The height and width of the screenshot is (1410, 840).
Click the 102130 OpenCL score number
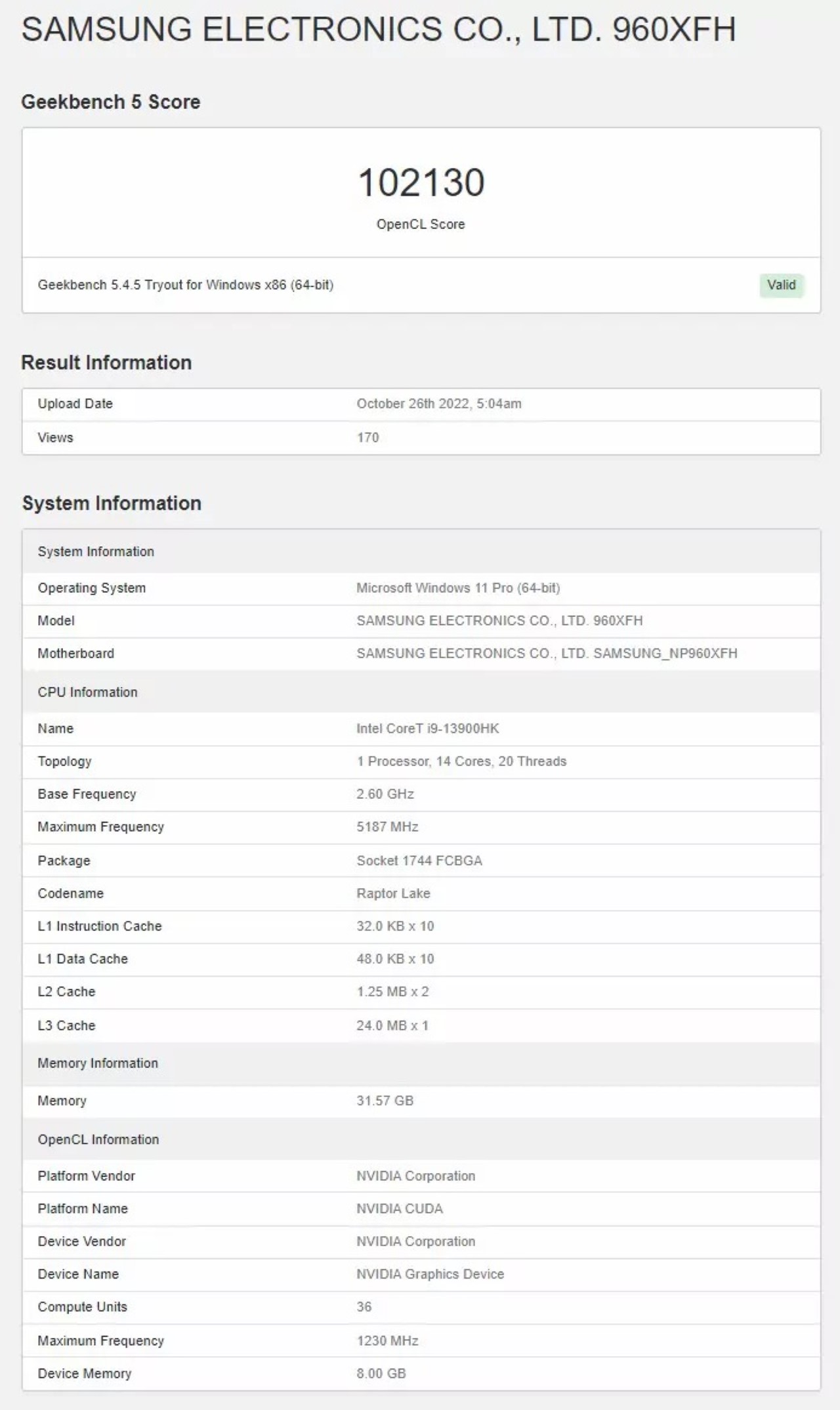[x=421, y=182]
